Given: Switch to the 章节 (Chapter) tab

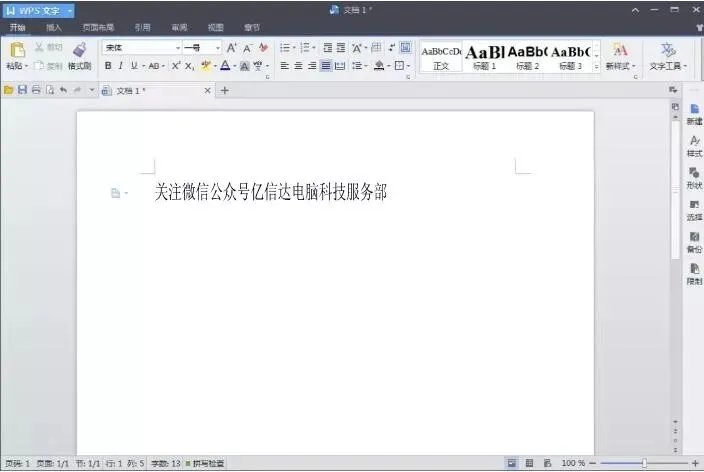Looking at the screenshot, I should click(x=252, y=27).
